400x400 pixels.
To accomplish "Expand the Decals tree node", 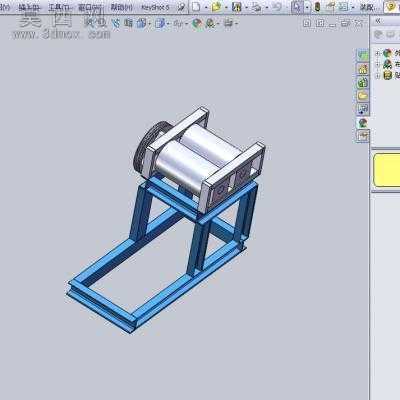I will tap(378, 76).
